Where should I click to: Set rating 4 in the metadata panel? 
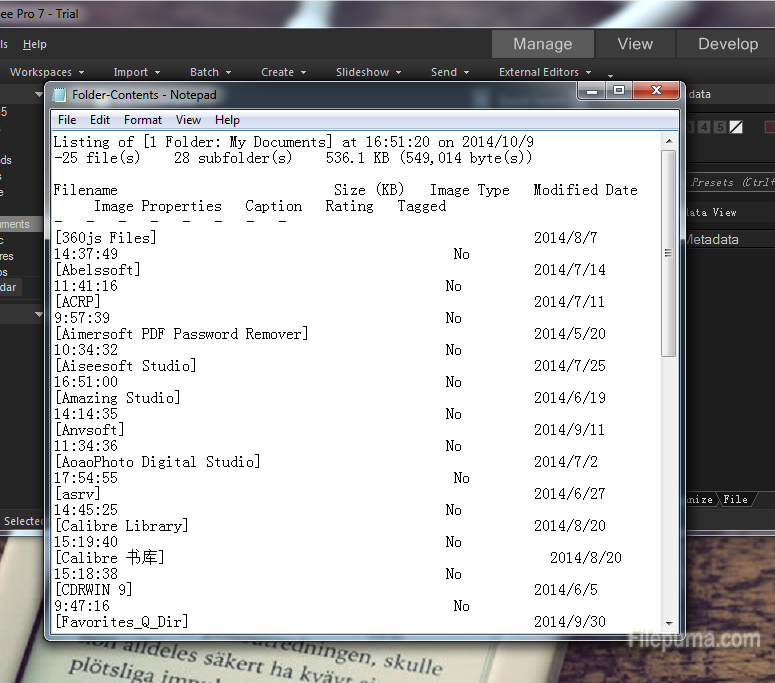(x=705, y=127)
